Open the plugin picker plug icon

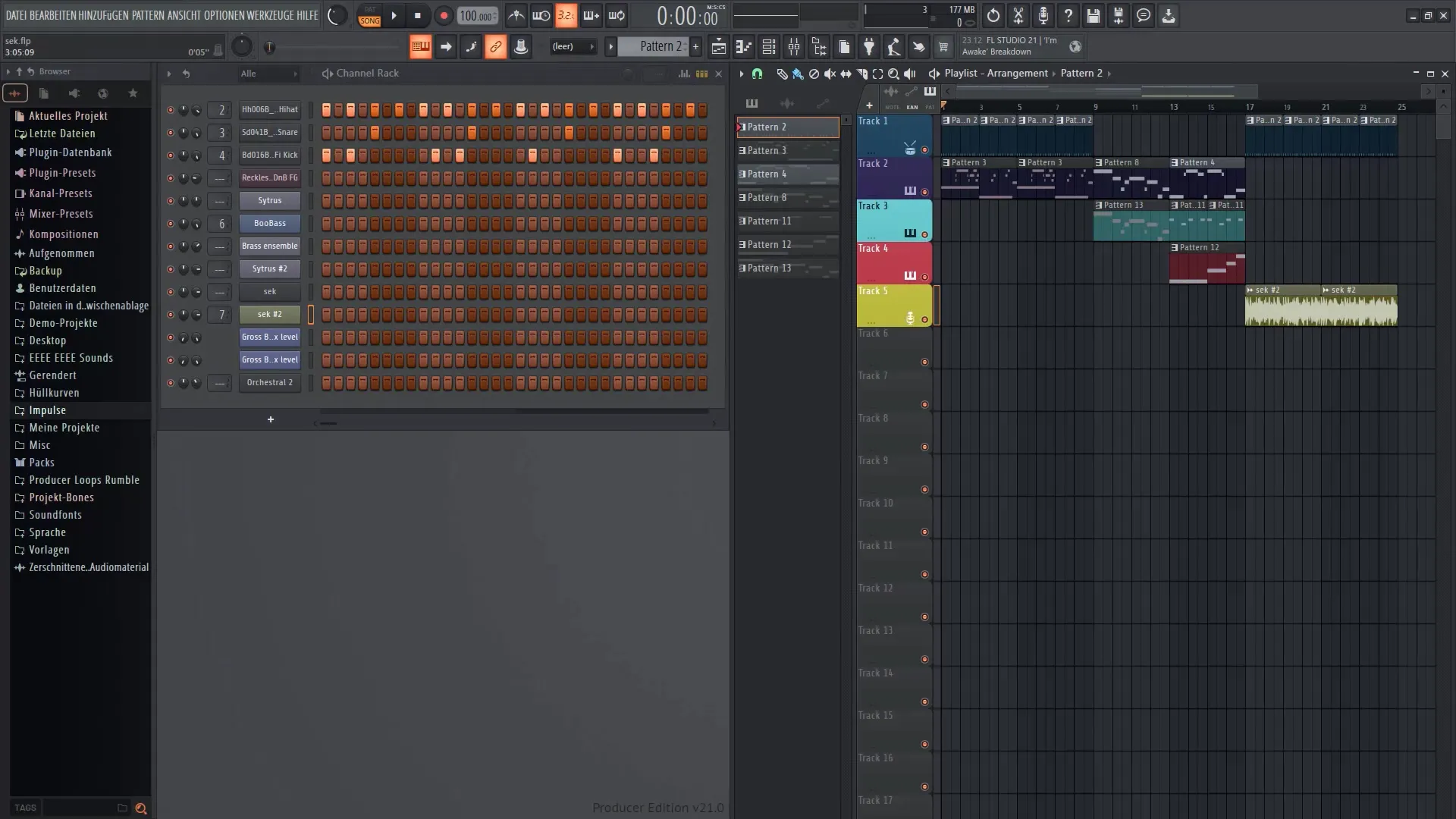point(869,47)
